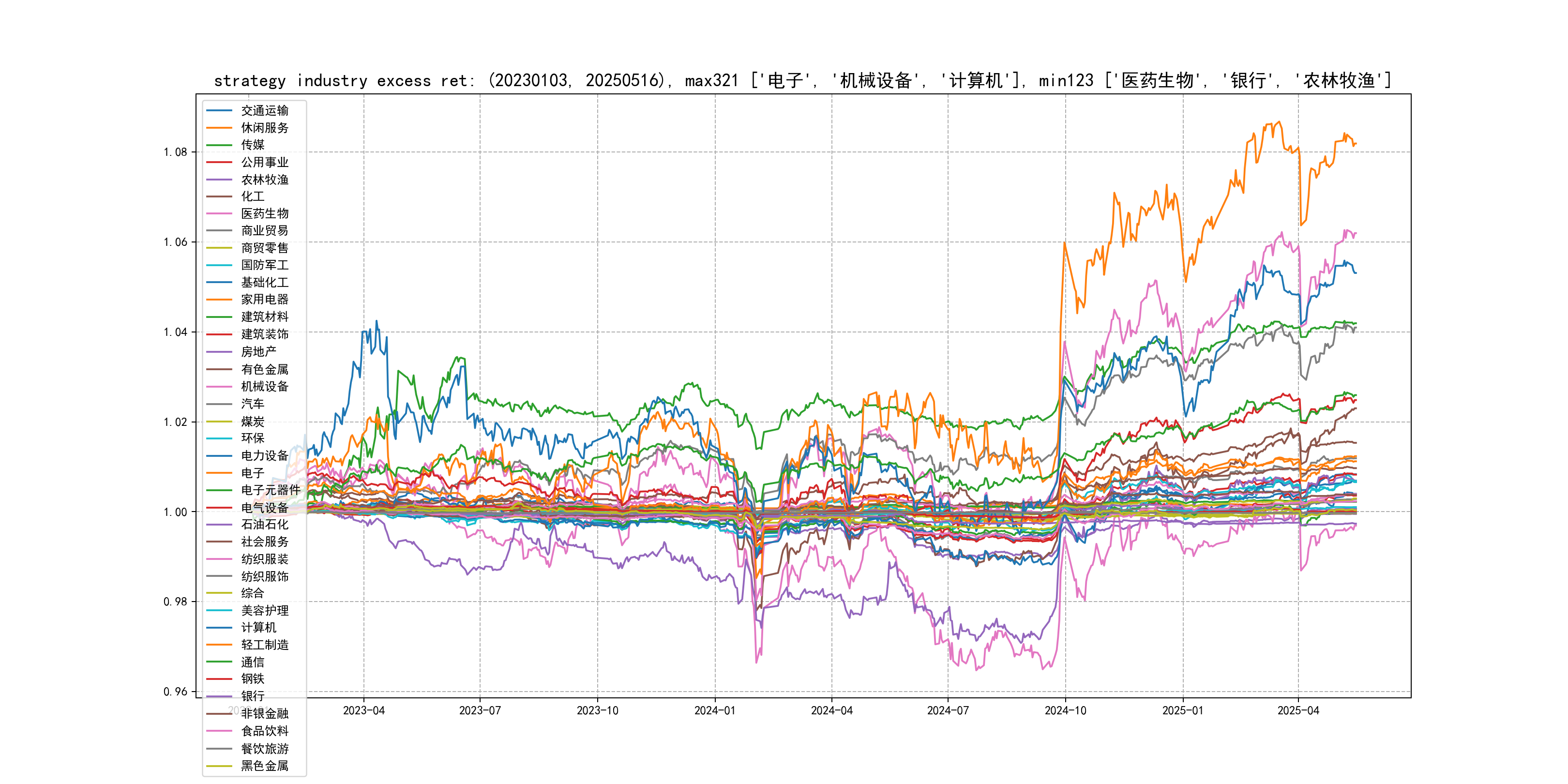This screenshot has width=1568, height=784.
Task: Select the 传媒 legend line swatch
Action: pyautogui.click(x=219, y=145)
